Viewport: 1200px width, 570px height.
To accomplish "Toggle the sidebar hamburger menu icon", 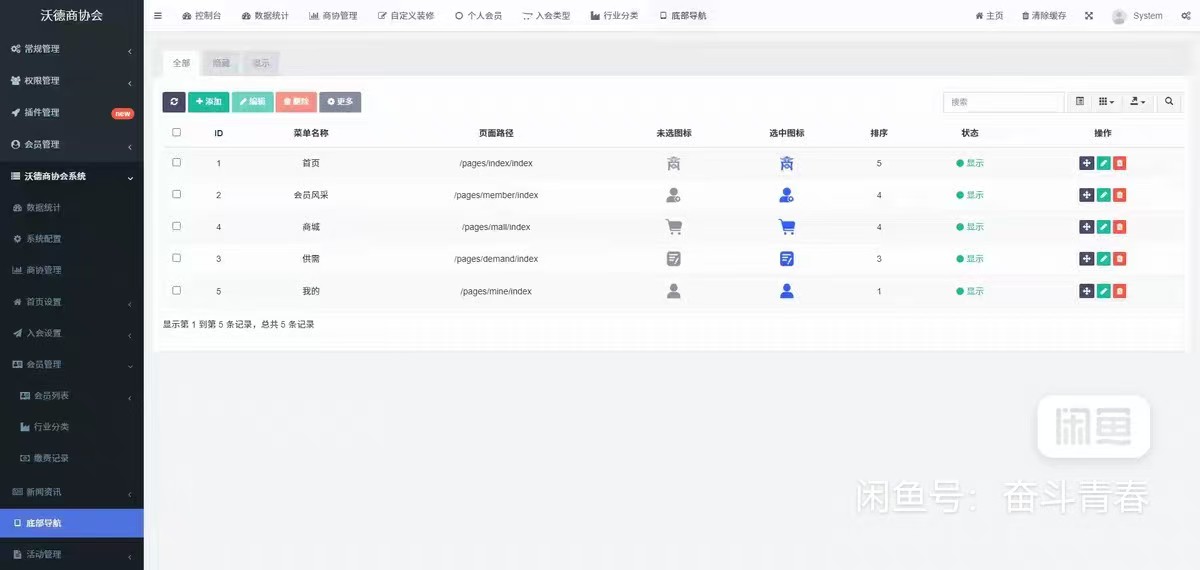I will pyautogui.click(x=158, y=16).
